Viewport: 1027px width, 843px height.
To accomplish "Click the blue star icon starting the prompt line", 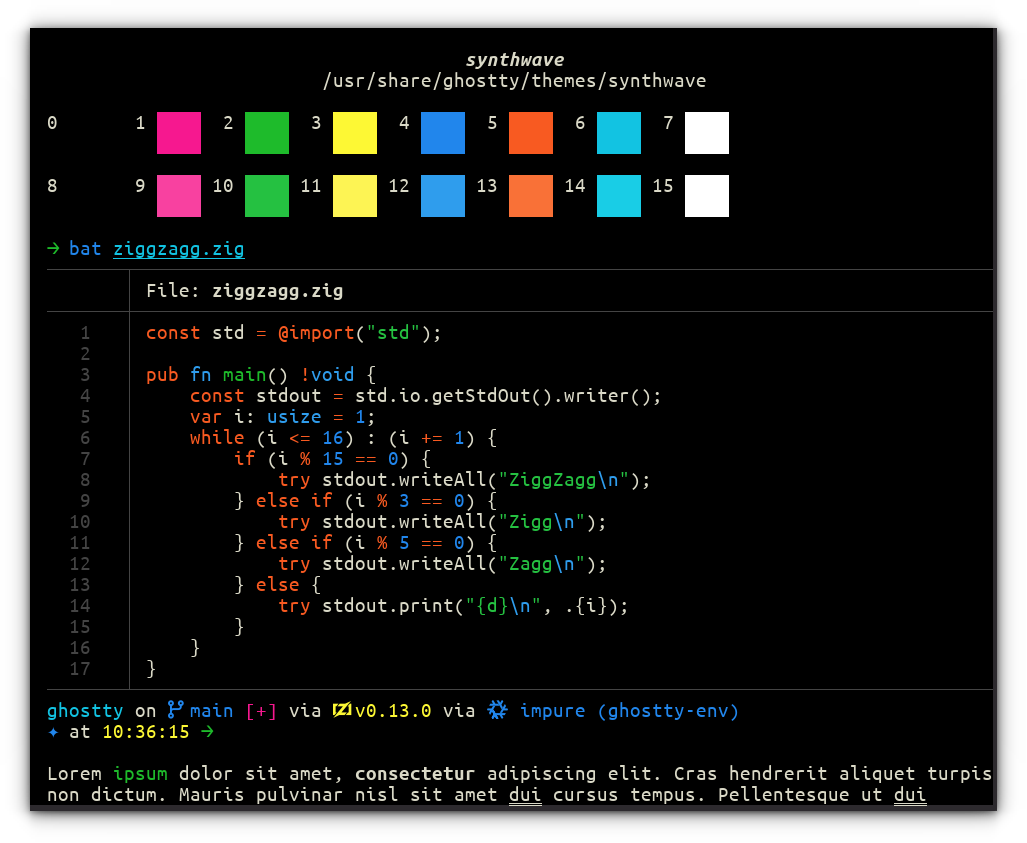I will (x=53, y=732).
